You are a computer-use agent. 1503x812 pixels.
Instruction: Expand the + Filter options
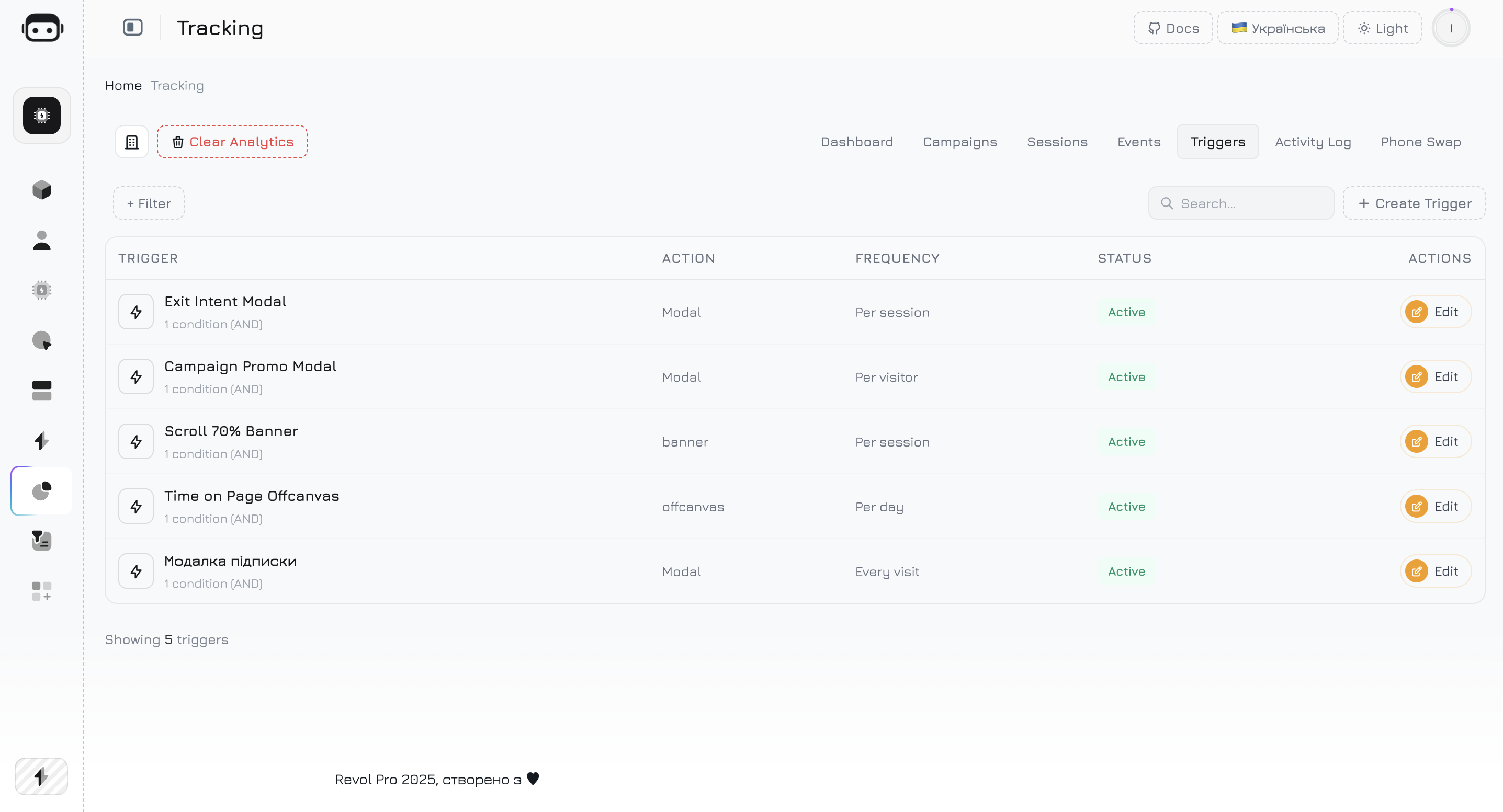pos(149,203)
